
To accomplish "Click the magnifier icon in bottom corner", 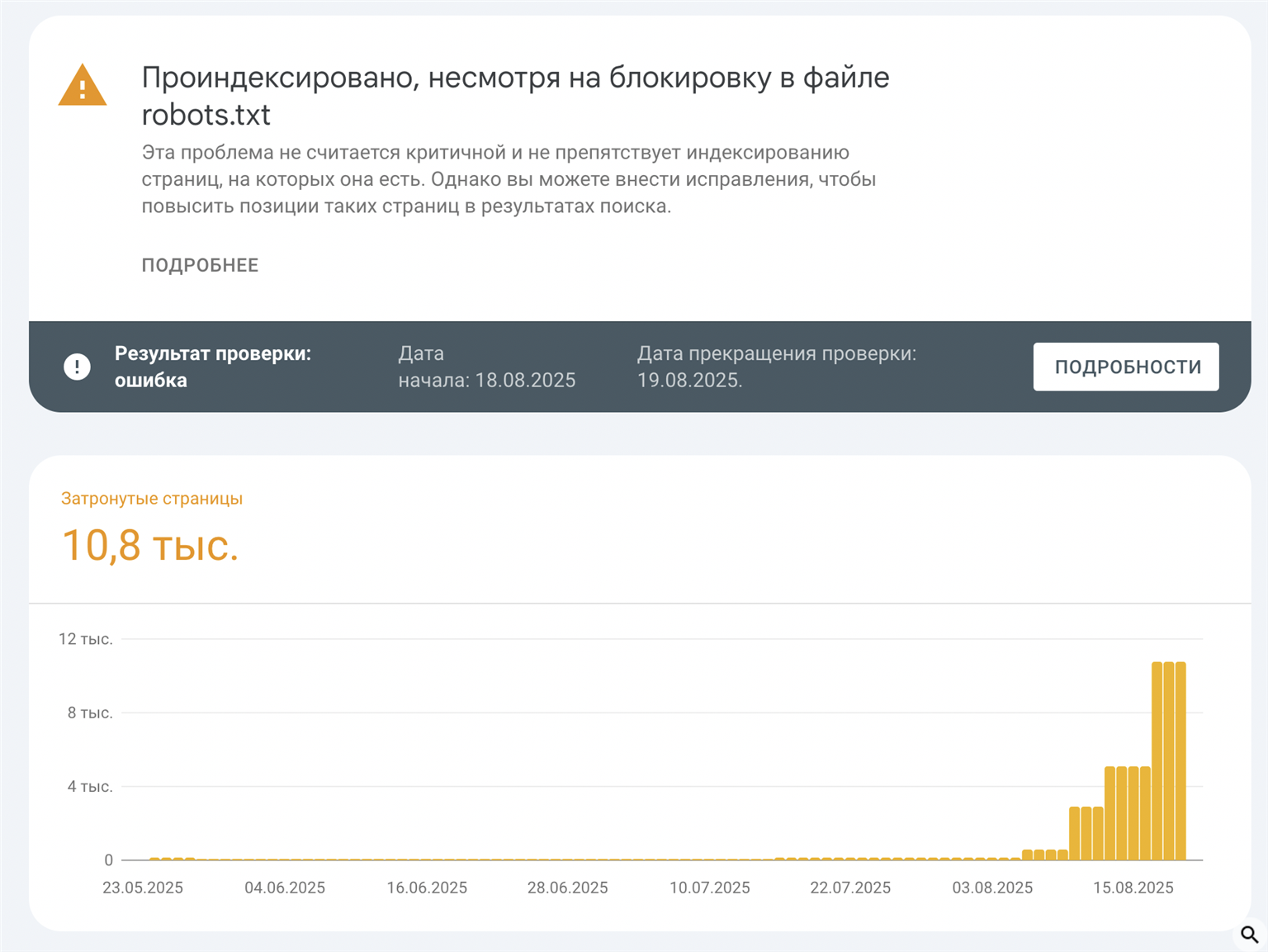I will click(1249, 935).
